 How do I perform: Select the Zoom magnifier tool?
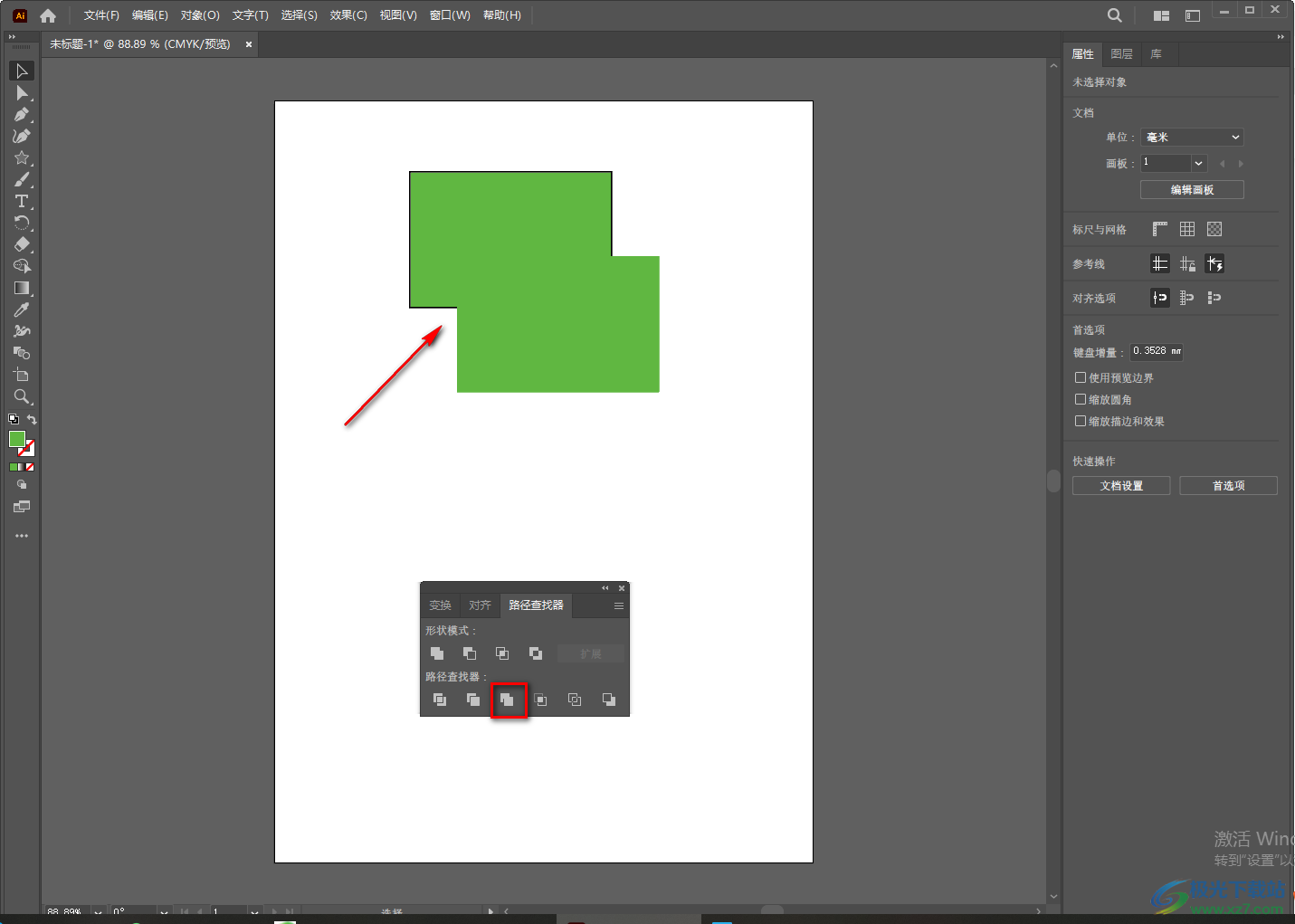(x=22, y=396)
